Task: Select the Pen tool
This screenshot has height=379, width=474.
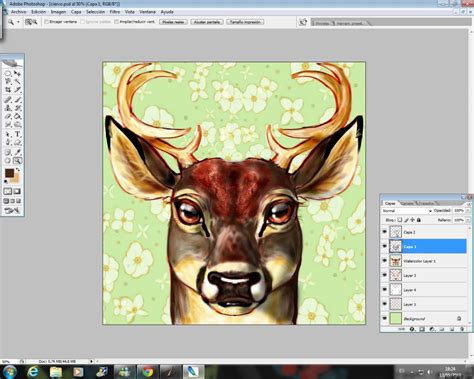Action: (x=8, y=143)
